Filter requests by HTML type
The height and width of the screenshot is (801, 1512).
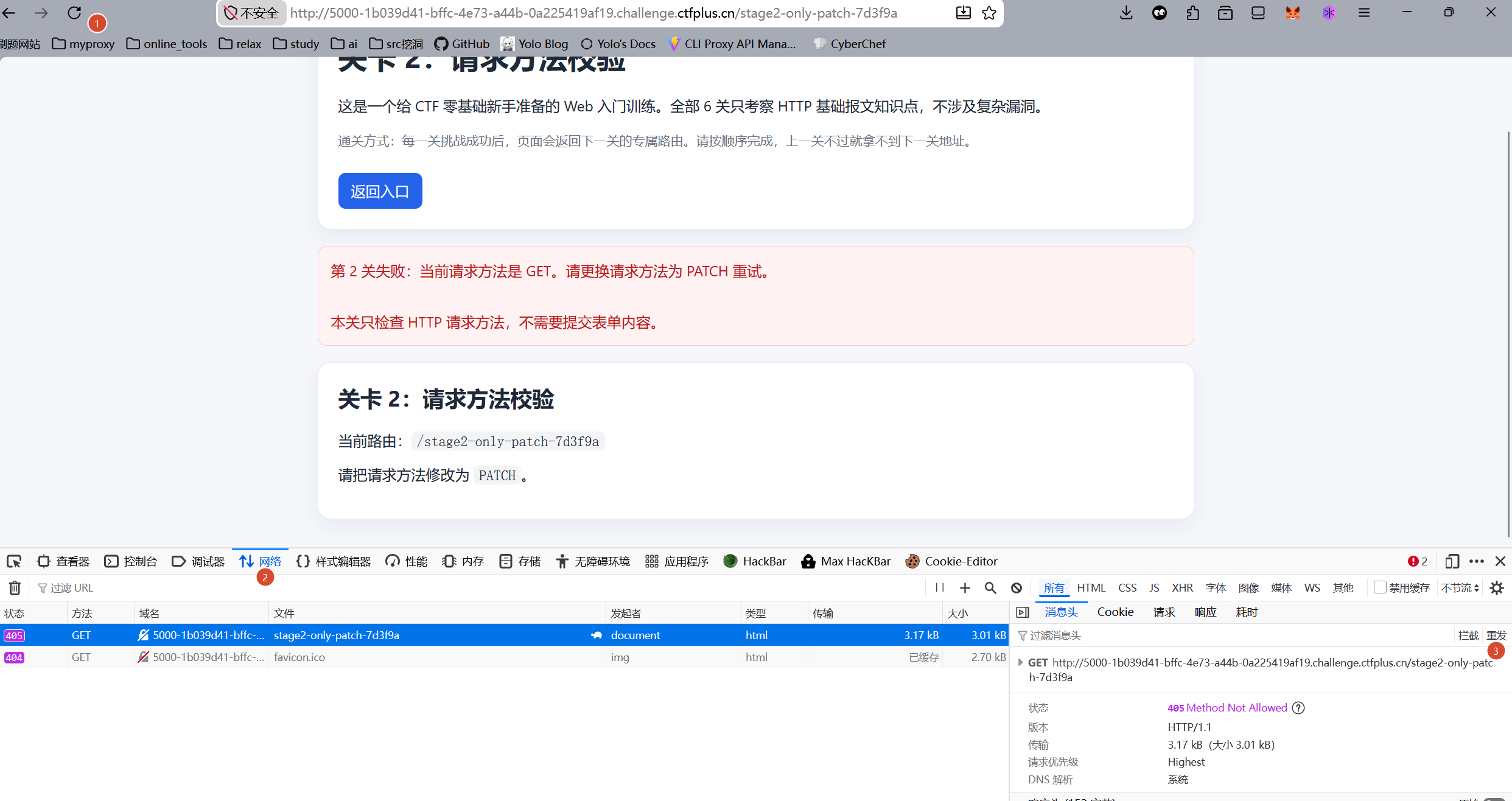[1091, 588]
